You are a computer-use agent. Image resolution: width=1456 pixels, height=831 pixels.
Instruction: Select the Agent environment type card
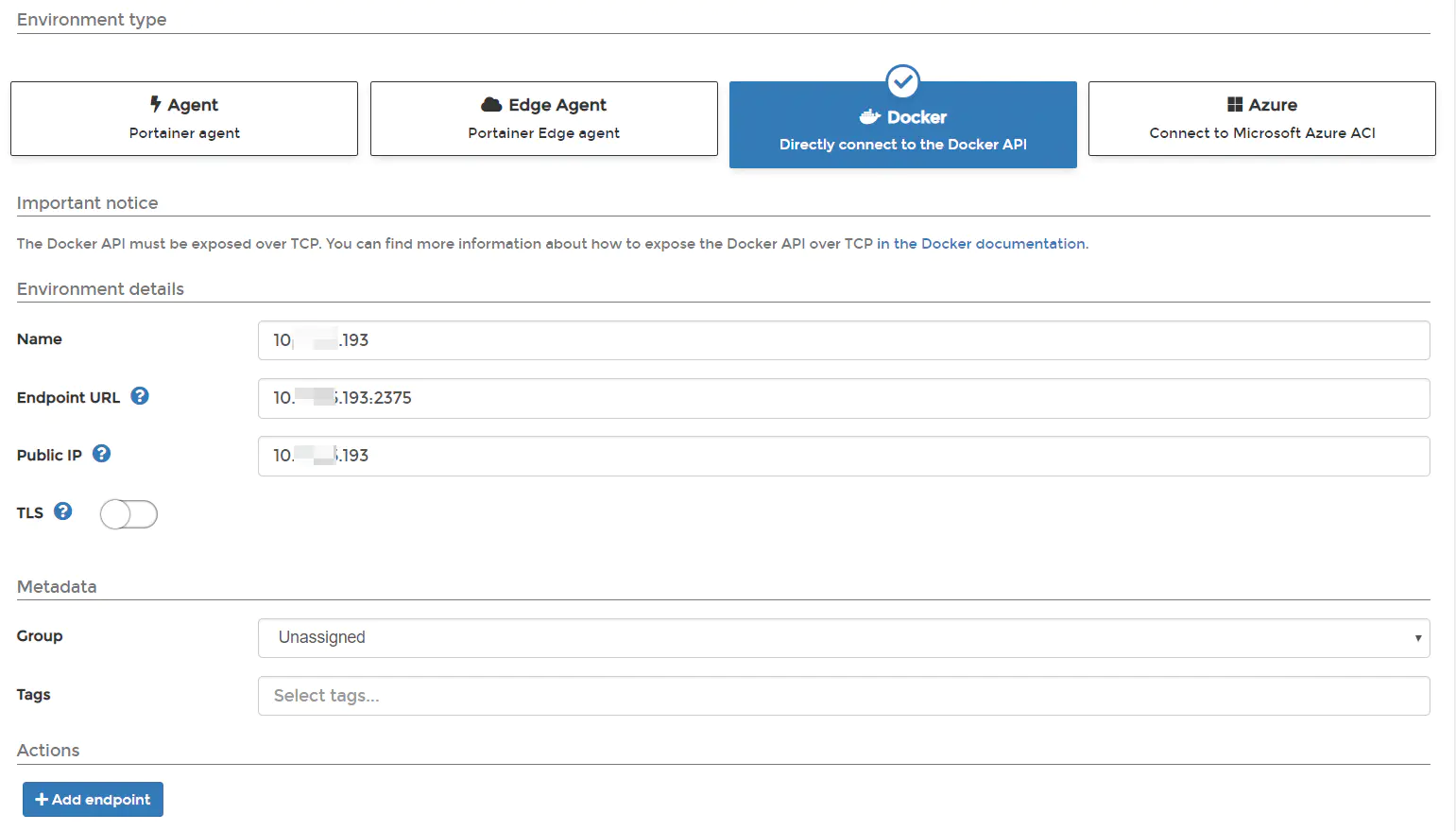(x=184, y=118)
